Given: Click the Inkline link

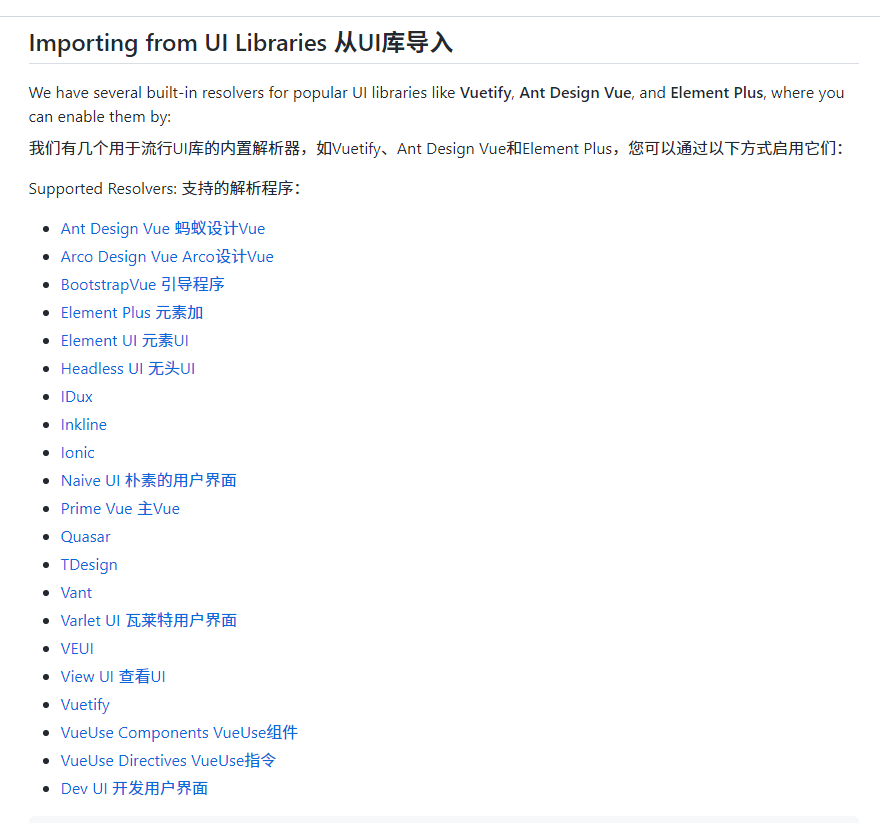Looking at the screenshot, I should coord(84,425).
